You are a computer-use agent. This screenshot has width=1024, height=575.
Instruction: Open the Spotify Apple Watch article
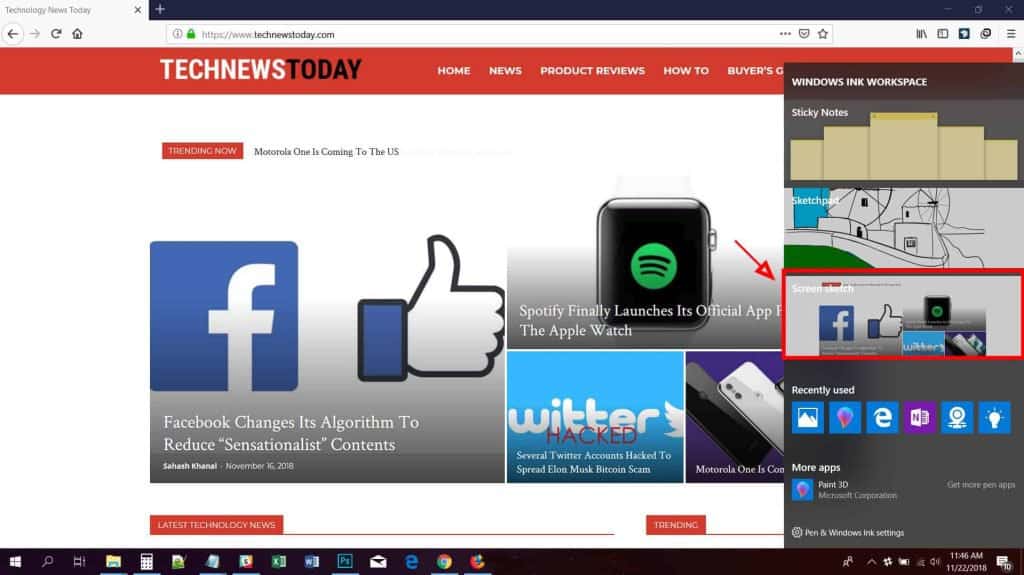(x=650, y=320)
